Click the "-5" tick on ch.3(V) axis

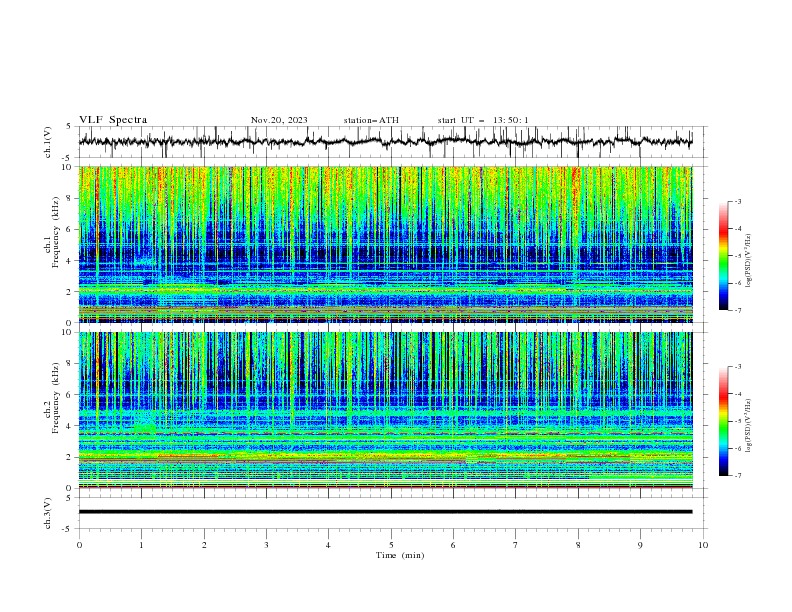(x=68, y=529)
